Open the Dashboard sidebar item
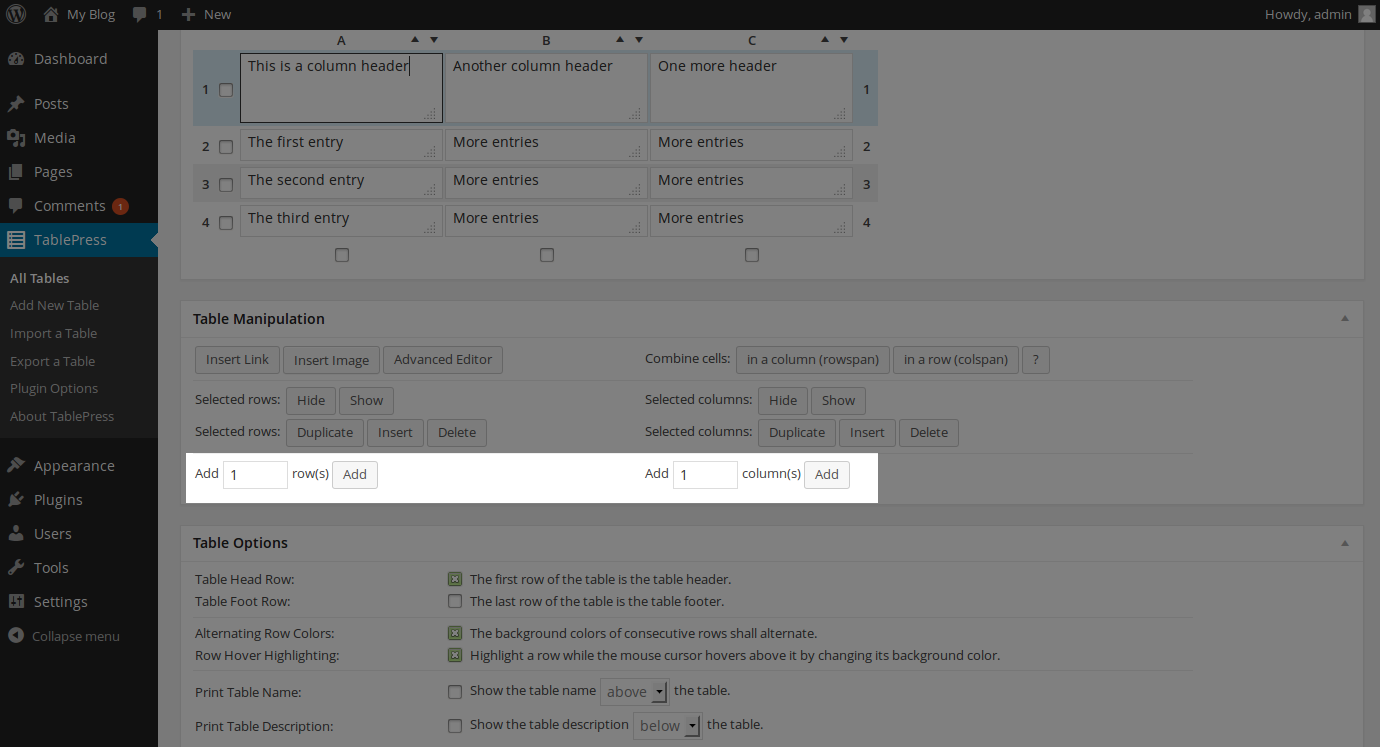The image size is (1380, 747). 69,59
